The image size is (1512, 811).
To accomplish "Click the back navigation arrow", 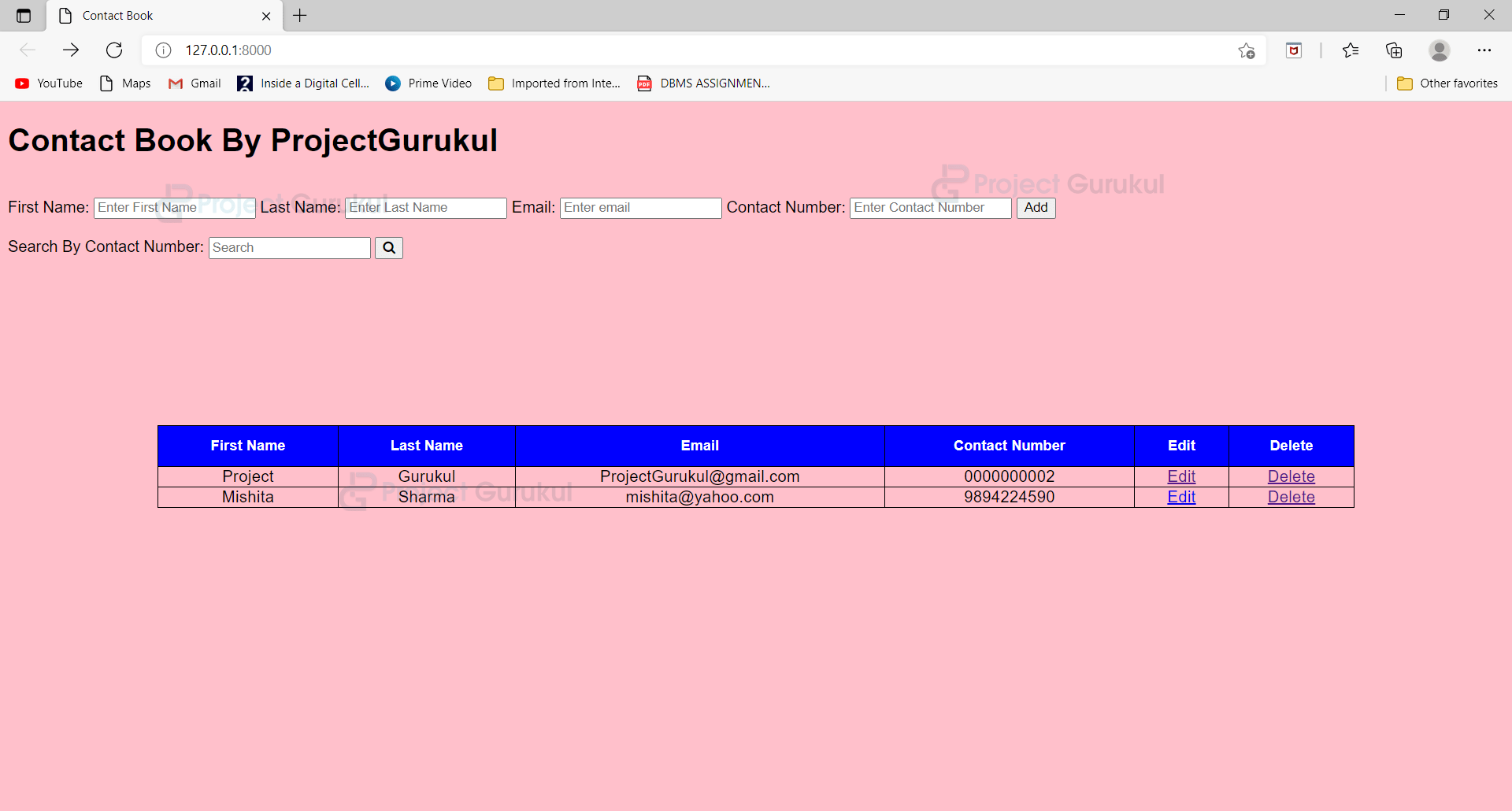I will 28,50.
